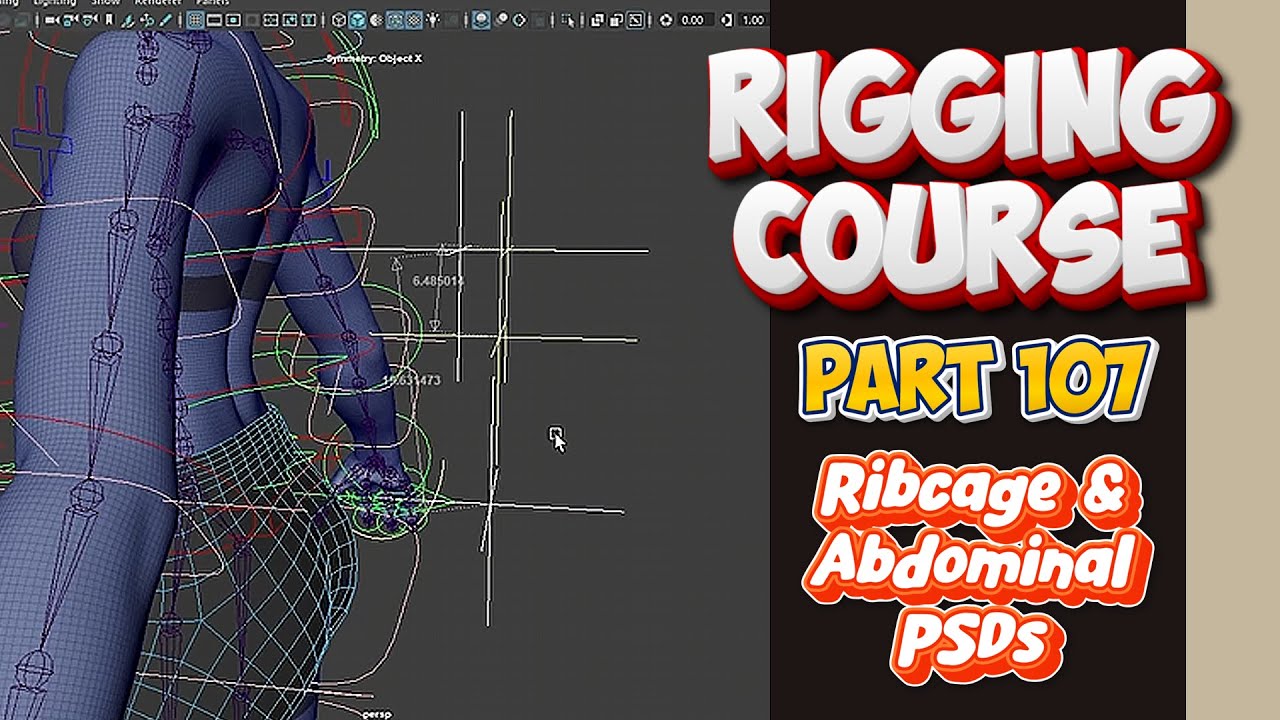This screenshot has height=720, width=1280.
Task: Toggle the Resolution Gate display
Action: 233,20
